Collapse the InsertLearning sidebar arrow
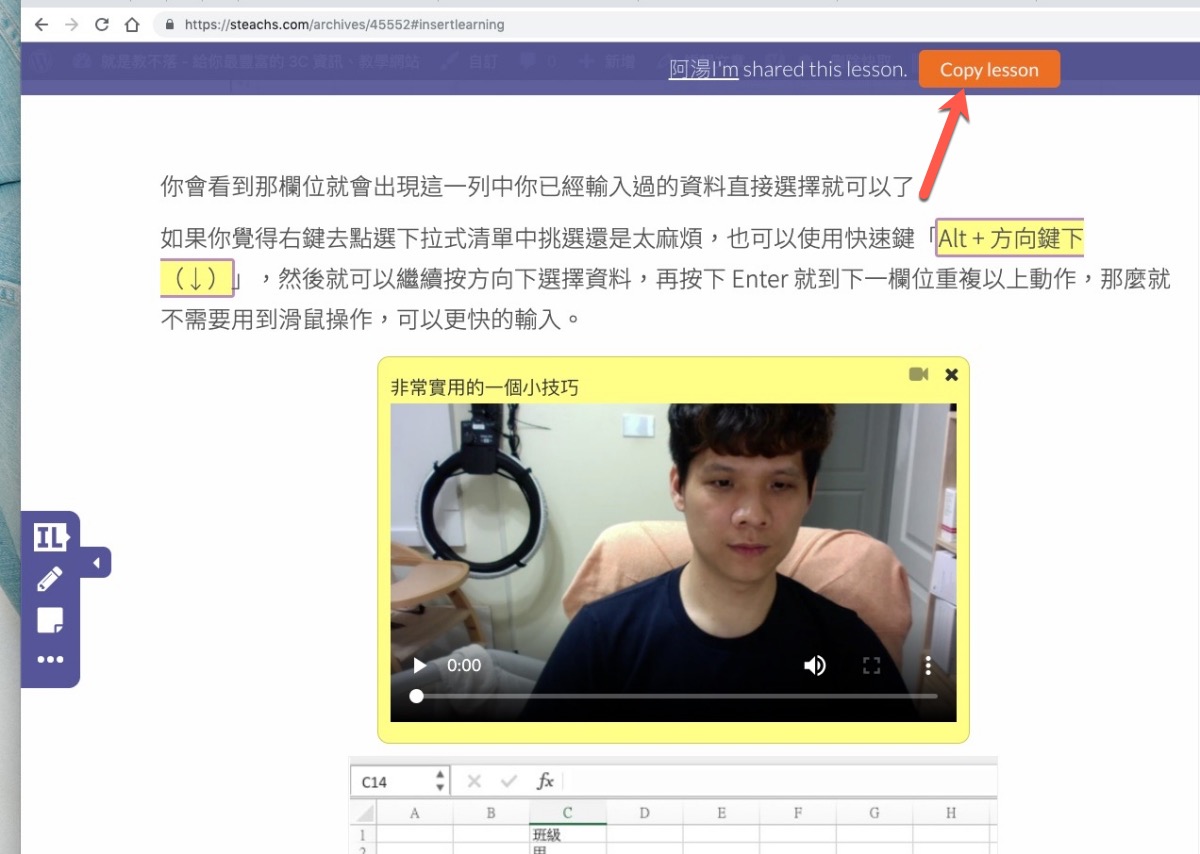Viewport: 1200px width, 854px height. (x=96, y=563)
